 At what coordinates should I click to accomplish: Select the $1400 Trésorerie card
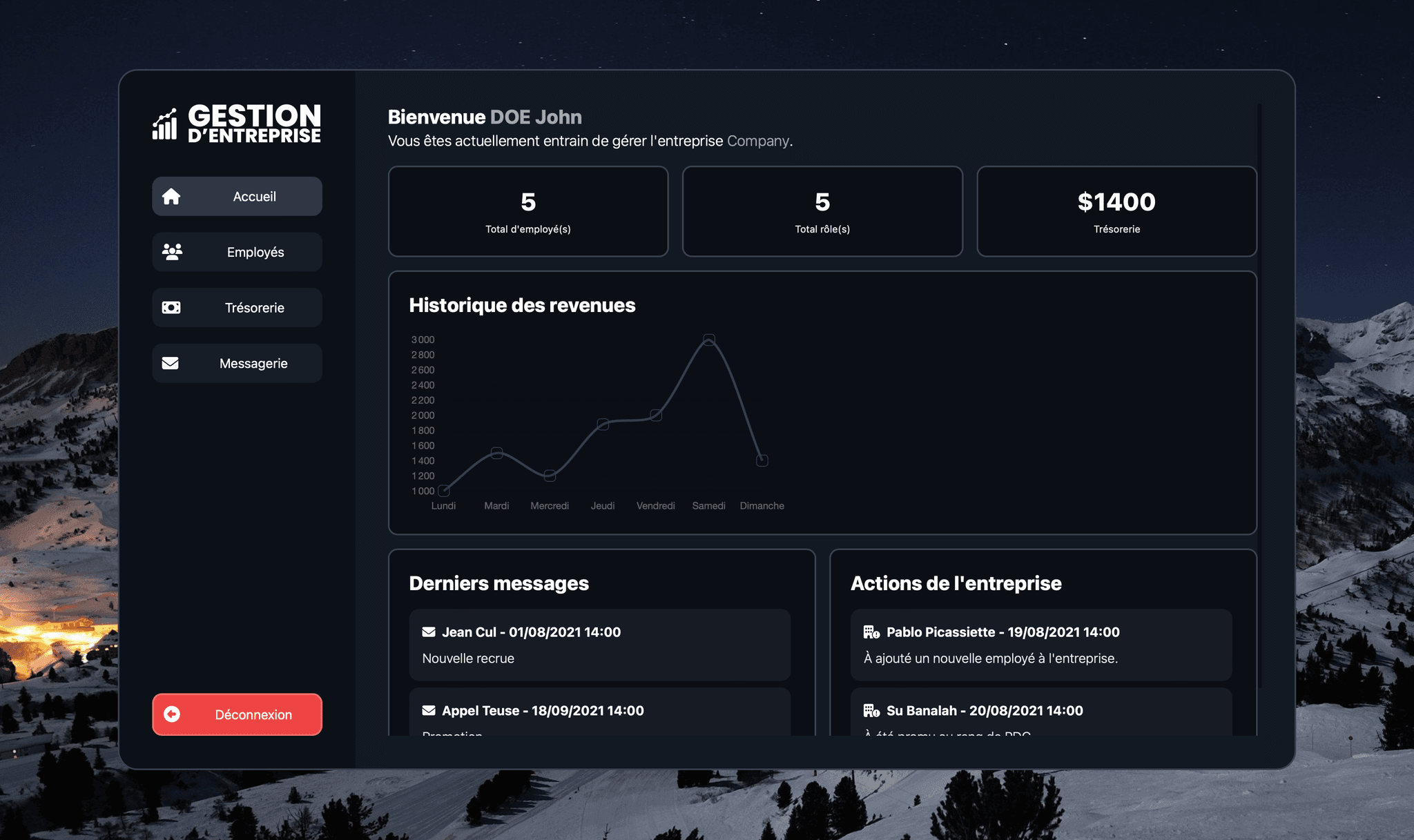1116,211
